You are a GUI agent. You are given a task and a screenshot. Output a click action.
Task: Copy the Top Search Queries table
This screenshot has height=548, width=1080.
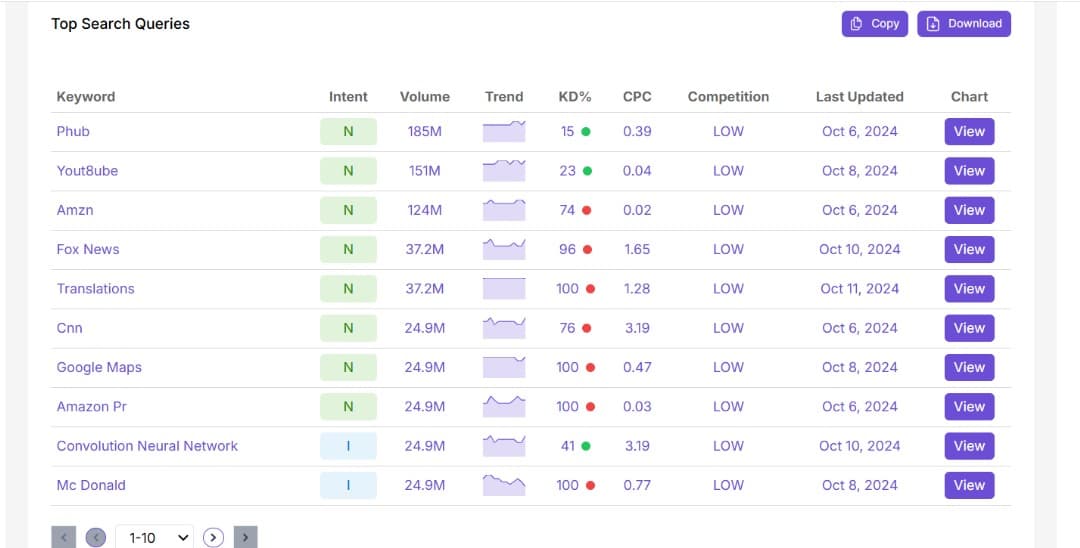[x=875, y=24]
